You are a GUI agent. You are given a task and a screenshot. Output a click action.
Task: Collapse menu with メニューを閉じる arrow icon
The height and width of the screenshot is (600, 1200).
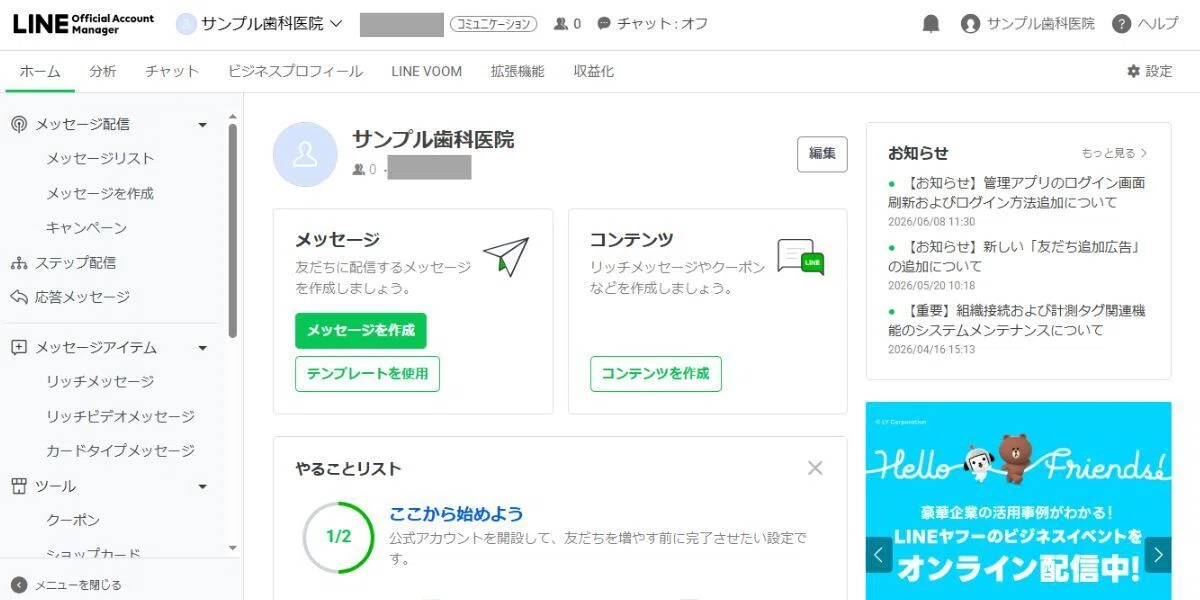19,585
